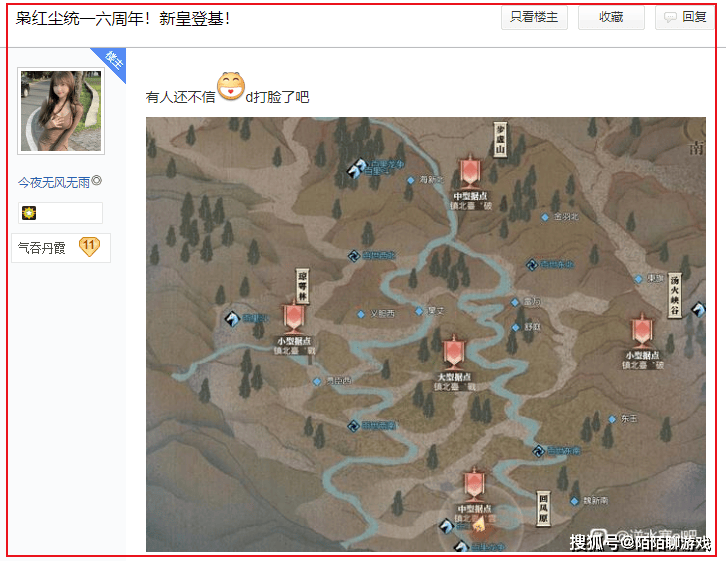Open the 今夜无风无雨 user profile link
This screenshot has height=561, width=726.
54,182
